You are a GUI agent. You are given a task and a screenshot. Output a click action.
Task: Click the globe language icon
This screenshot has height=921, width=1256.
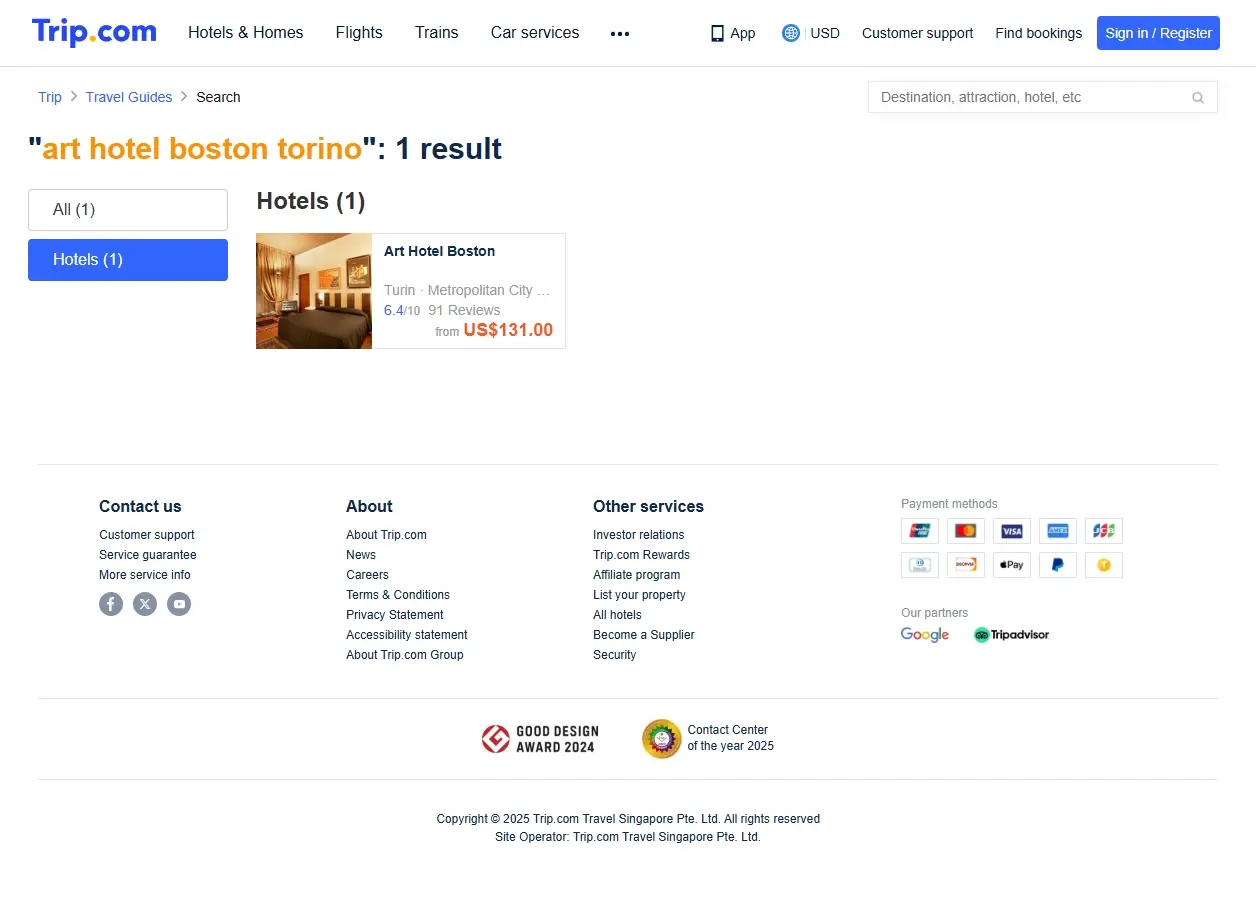tap(791, 33)
